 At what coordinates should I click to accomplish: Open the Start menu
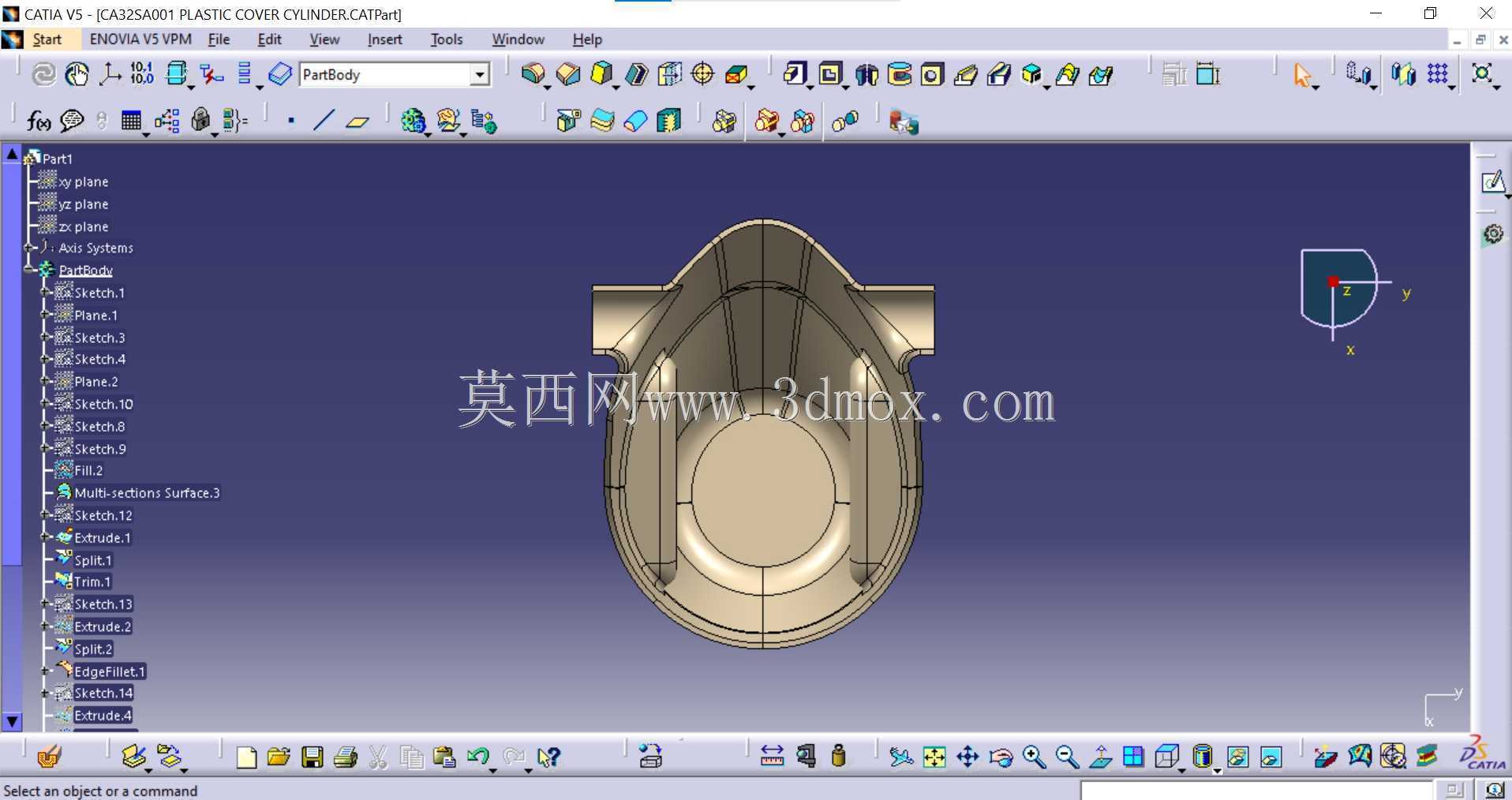[47, 39]
